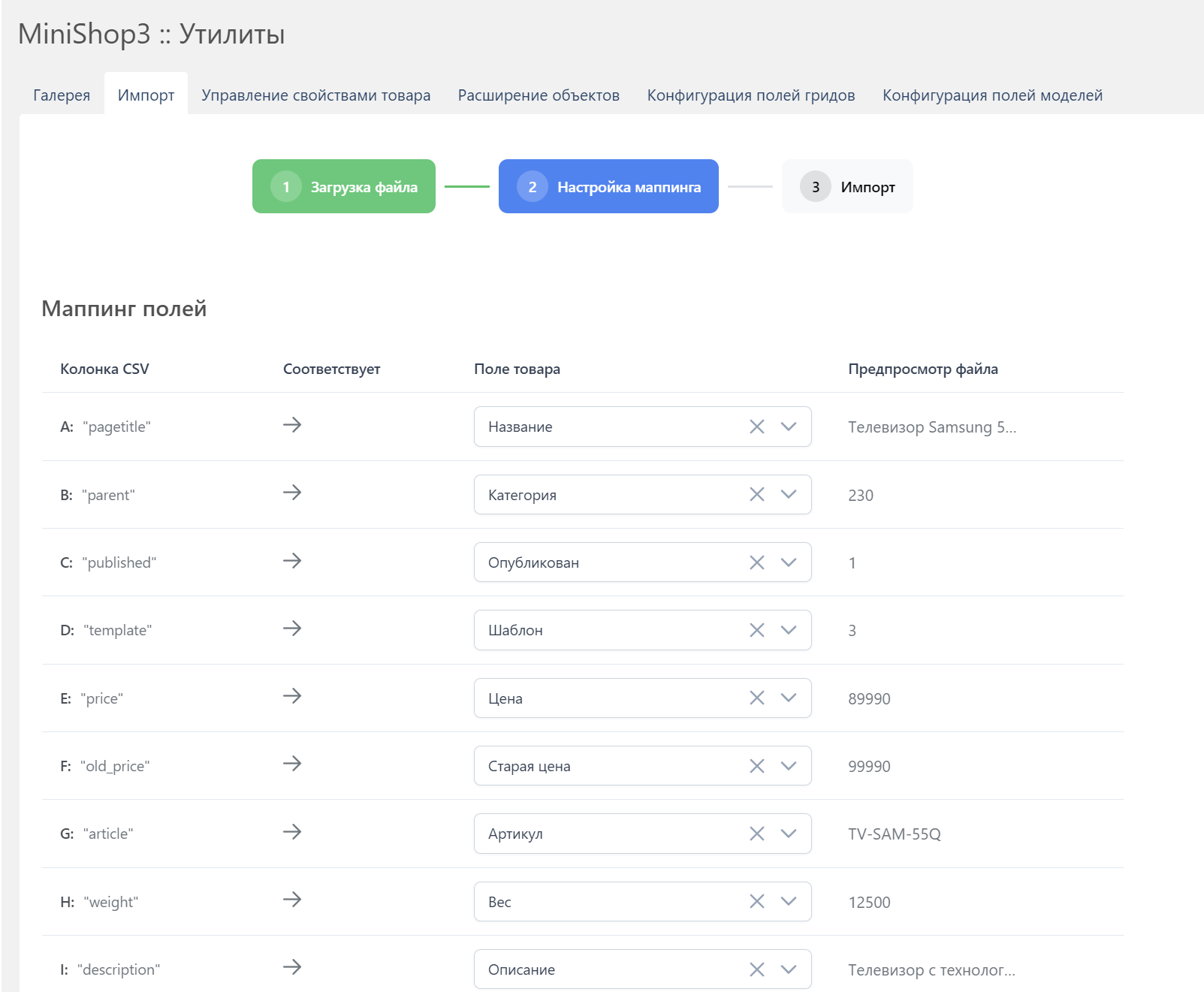Clear the Описание field selection
Image resolution: width=1204 pixels, height=992 pixels.
point(756,969)
